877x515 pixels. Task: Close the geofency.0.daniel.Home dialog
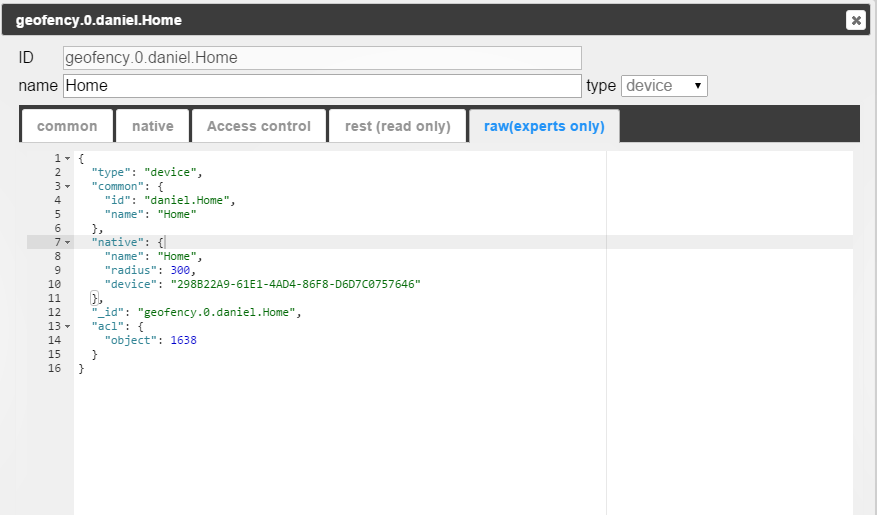(856, 20)
